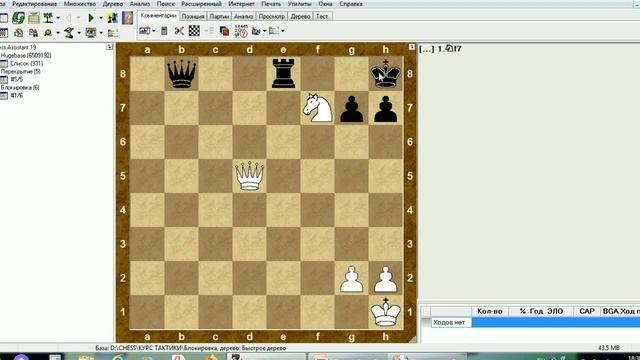
Task: Click the monitor screen icon
Action: point(91,33)
